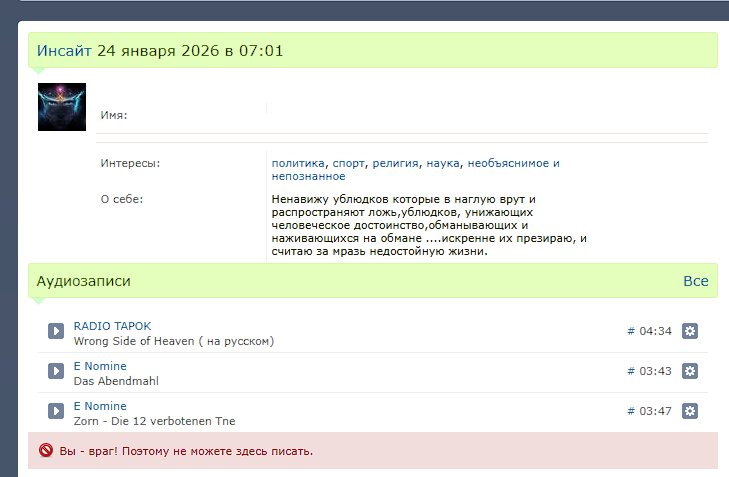The width and height of the screenshot is (729, 477).
Task: Show all audio via the Все link
Action: (x=695, y=281)
